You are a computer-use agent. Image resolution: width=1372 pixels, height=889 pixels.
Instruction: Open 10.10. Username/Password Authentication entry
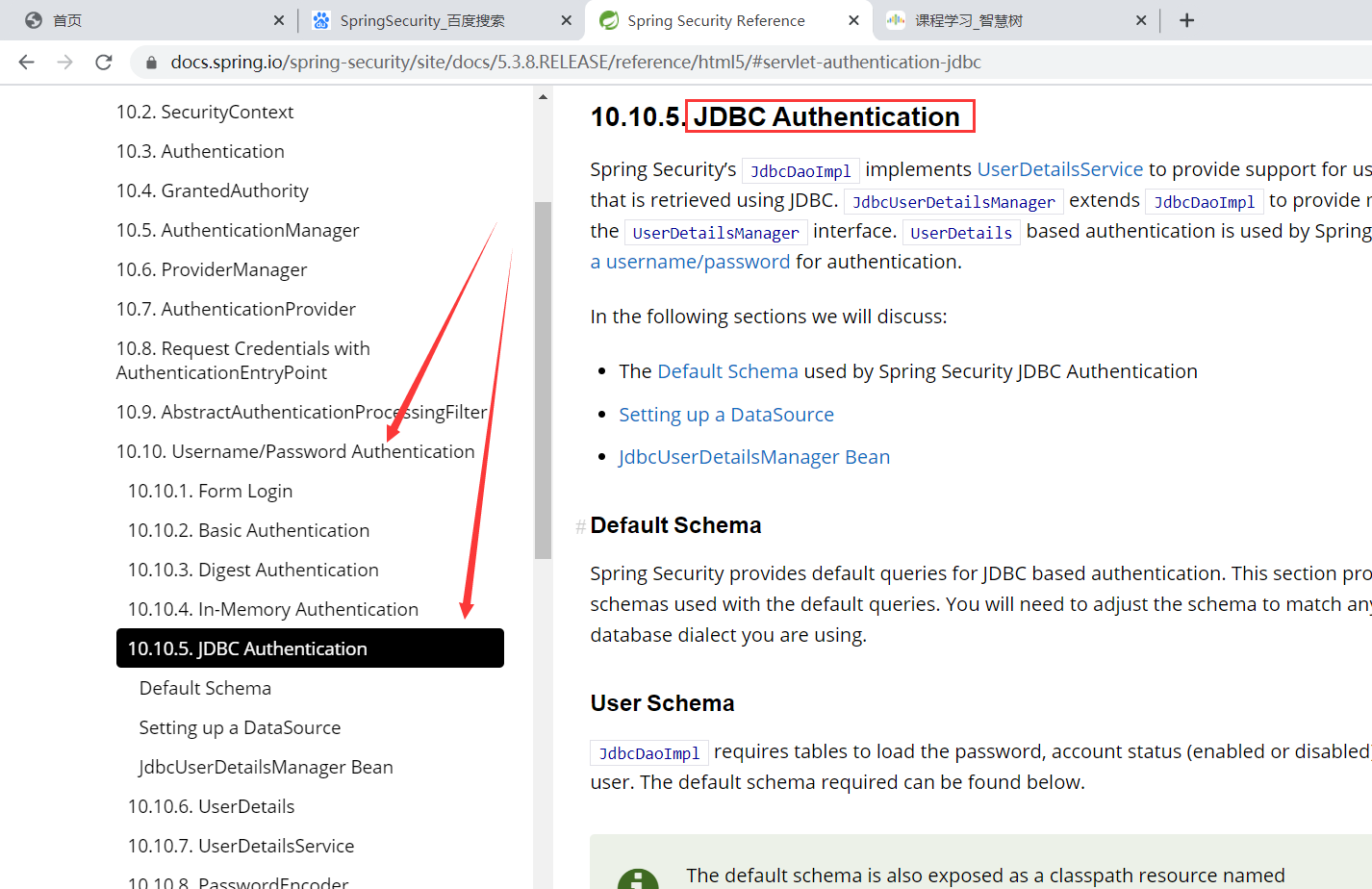click(x=295, y=451)
